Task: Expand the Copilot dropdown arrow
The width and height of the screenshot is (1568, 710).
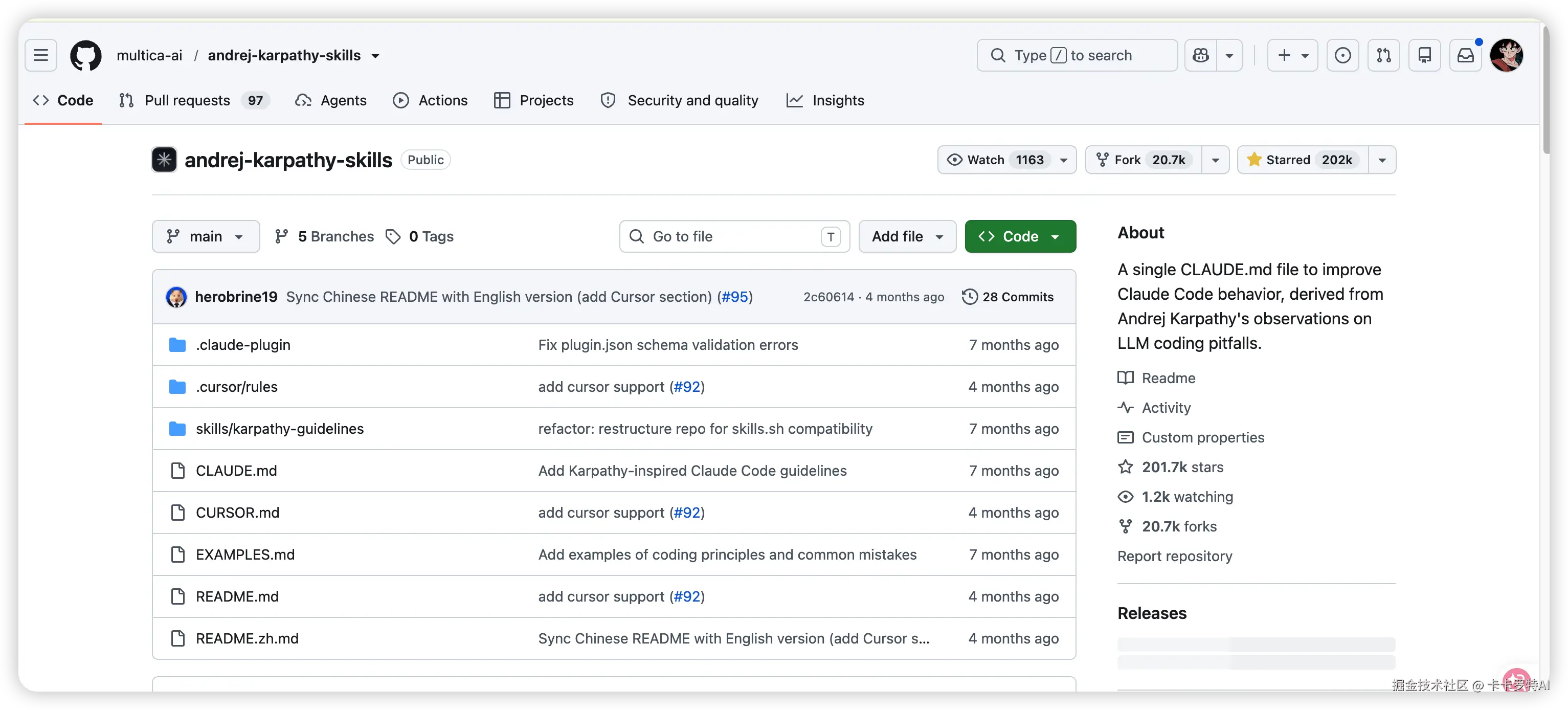Action: (x=1229, y=55)
